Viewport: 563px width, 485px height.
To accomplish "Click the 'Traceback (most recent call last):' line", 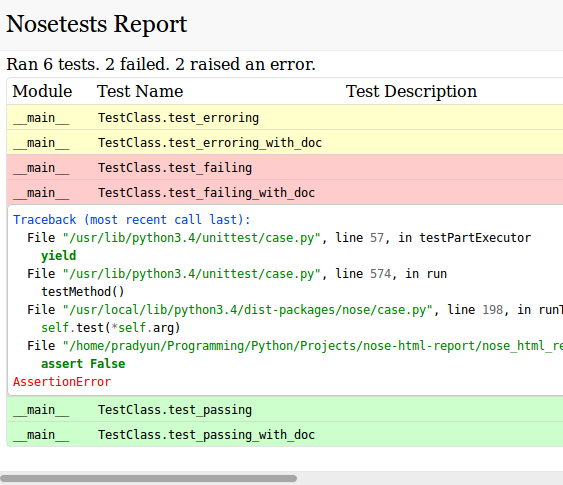I will coord(131,219).
